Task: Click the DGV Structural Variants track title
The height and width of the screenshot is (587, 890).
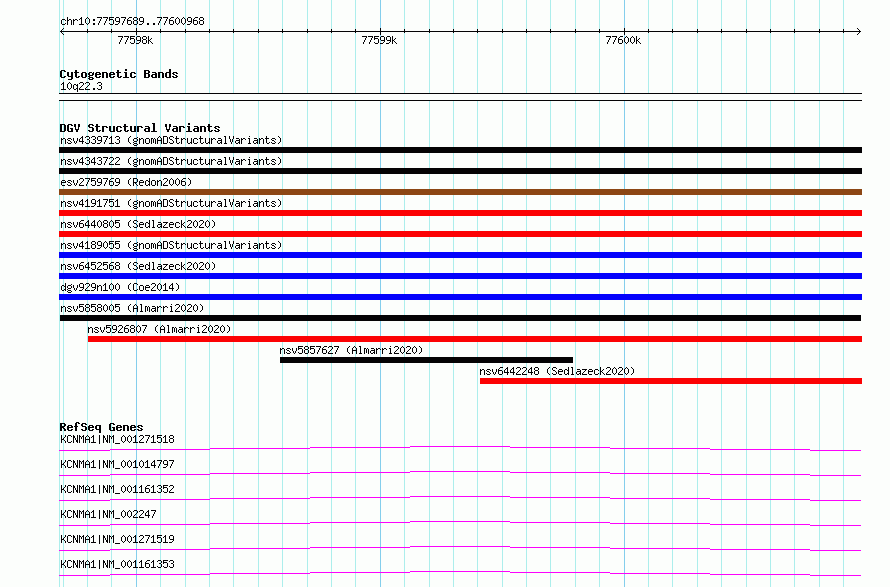Action: pos(140,128)
